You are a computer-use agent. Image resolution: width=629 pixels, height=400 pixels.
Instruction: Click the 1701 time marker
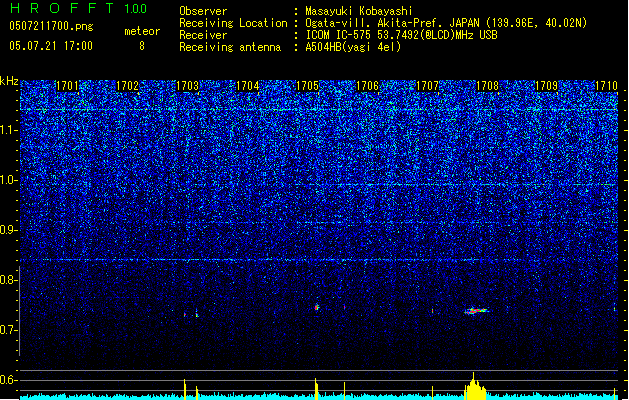pos(67,86)
